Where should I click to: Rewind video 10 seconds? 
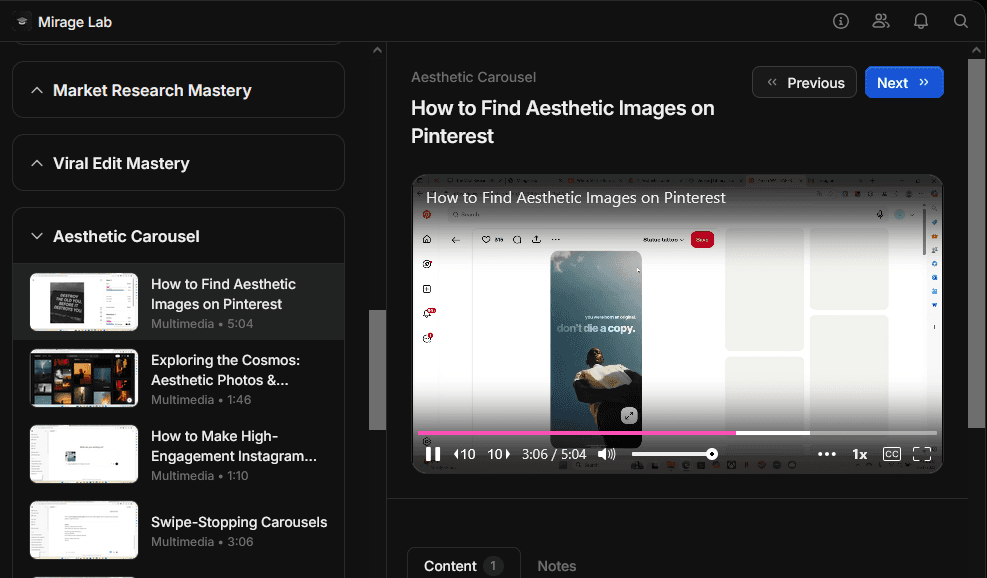465,454
